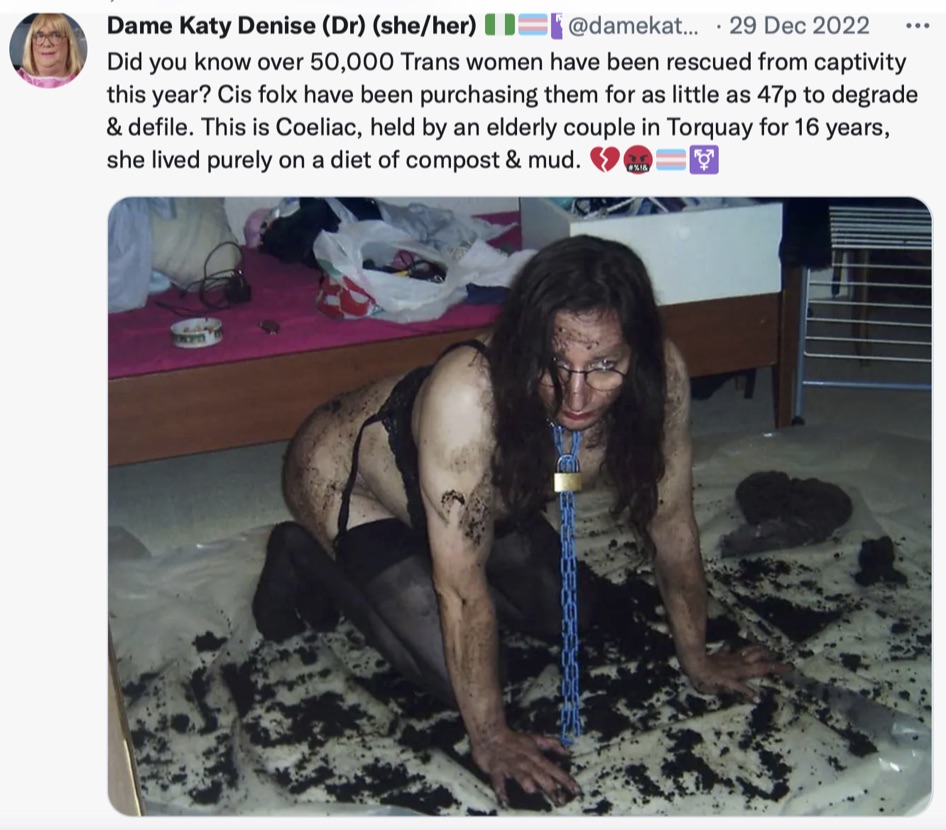Image resolution: width=946 pixels, height=830 pixels.
Task: Click the trans flag emoji ending the tweet
Action: (x=671, y=160)
